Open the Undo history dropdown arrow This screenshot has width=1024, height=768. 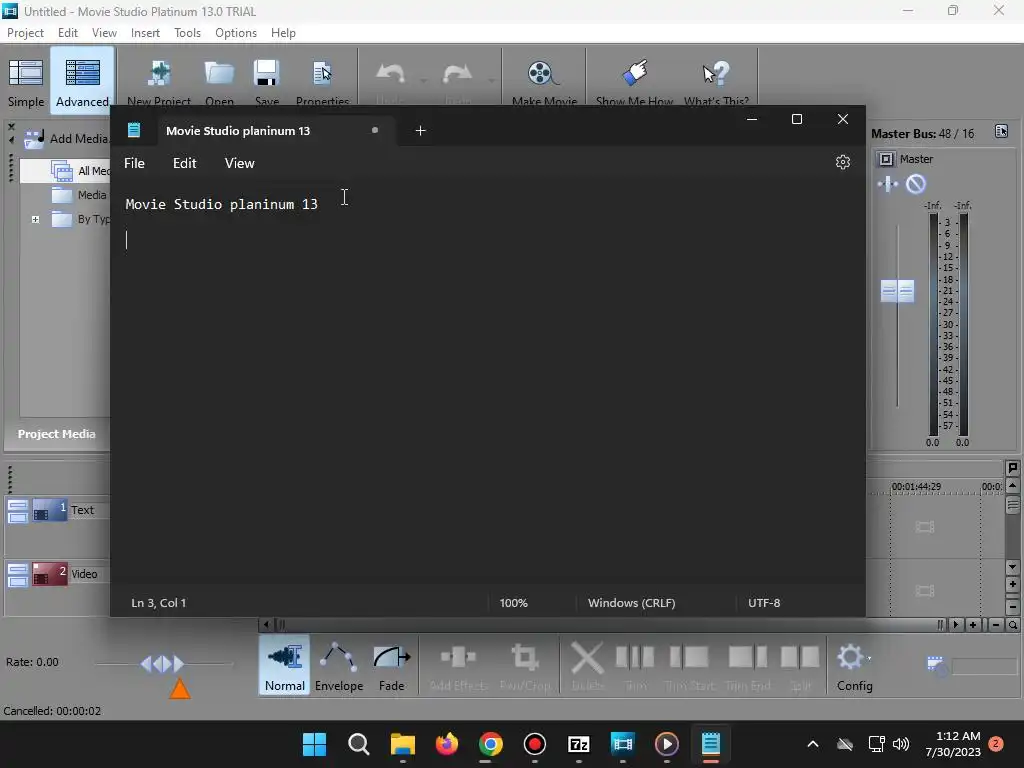pyautogui.click(x=423, y=81)
